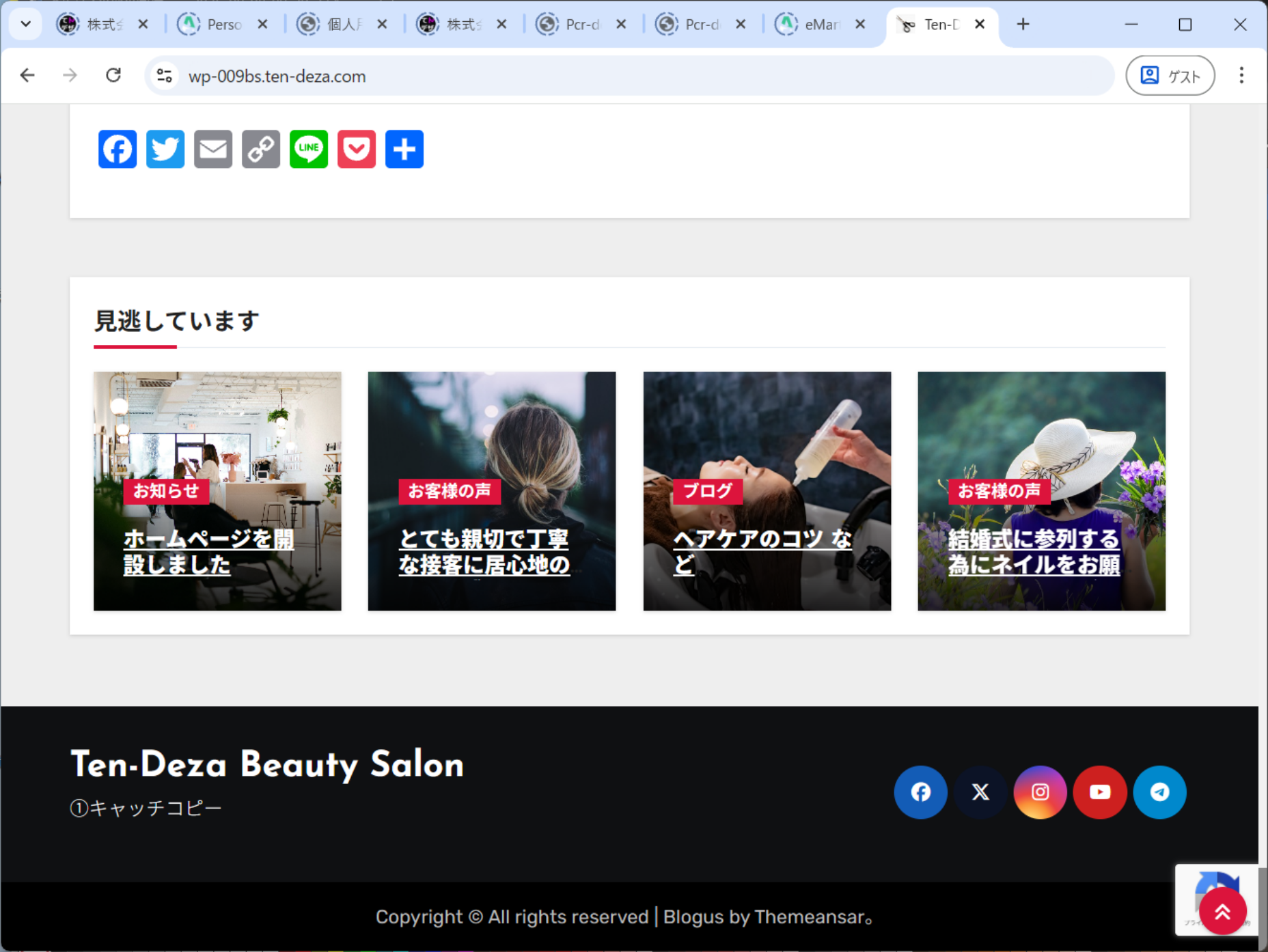Share to LINE using green icon

pos(309,149)
